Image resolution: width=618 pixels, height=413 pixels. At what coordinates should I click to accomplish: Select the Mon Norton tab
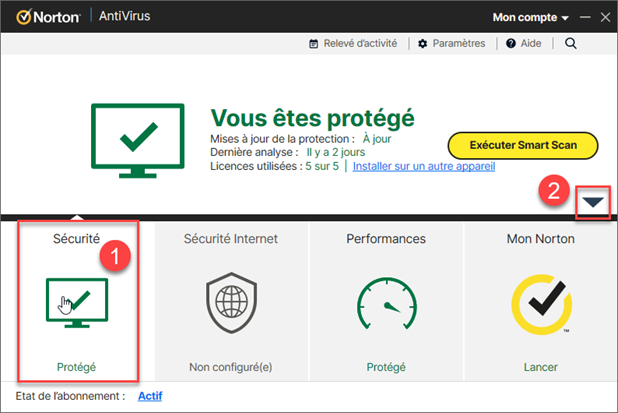tap(541, 302)
